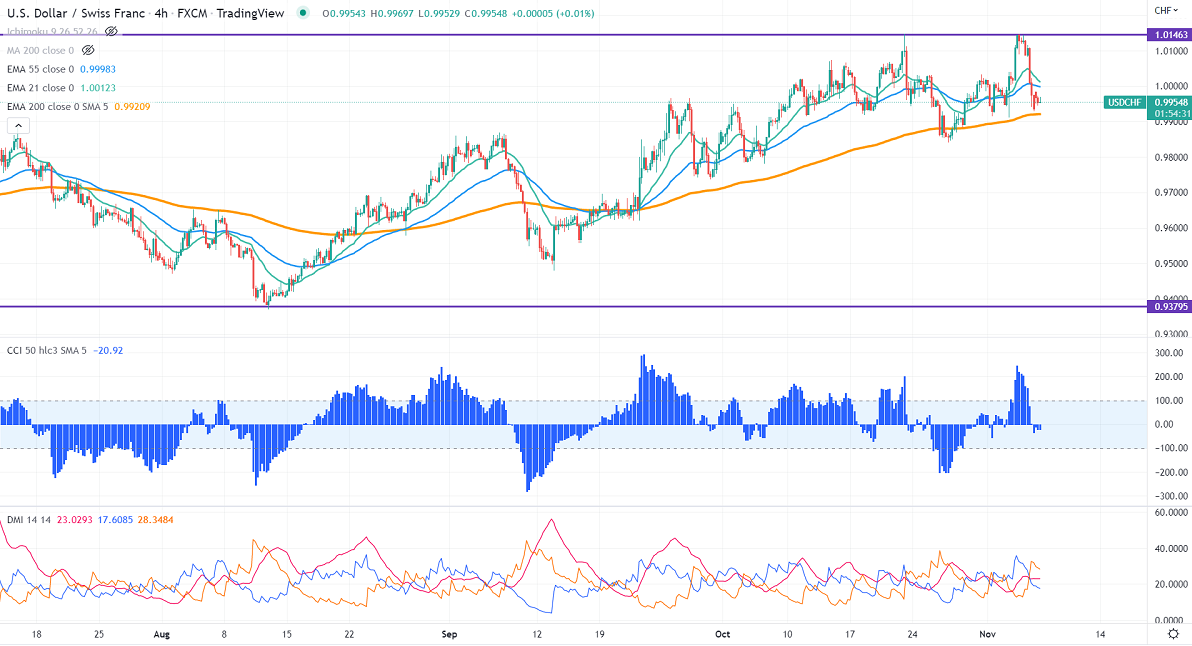Click the EMA 55 value 0.99983
This screenshot has width=1192, height=646.
pos(98,69)
